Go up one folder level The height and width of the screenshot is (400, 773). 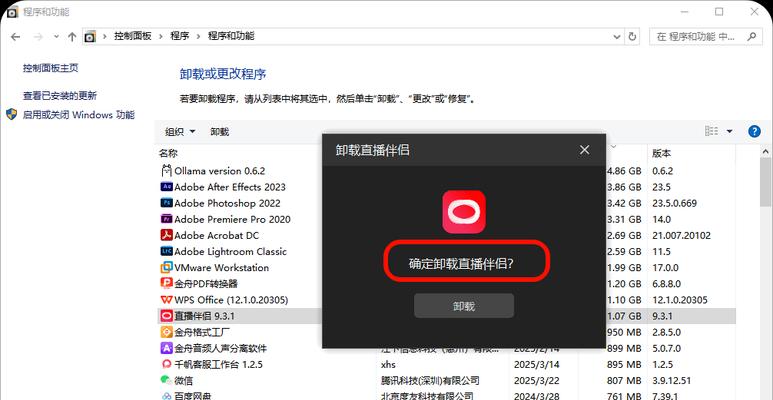[x=72, y=36]
